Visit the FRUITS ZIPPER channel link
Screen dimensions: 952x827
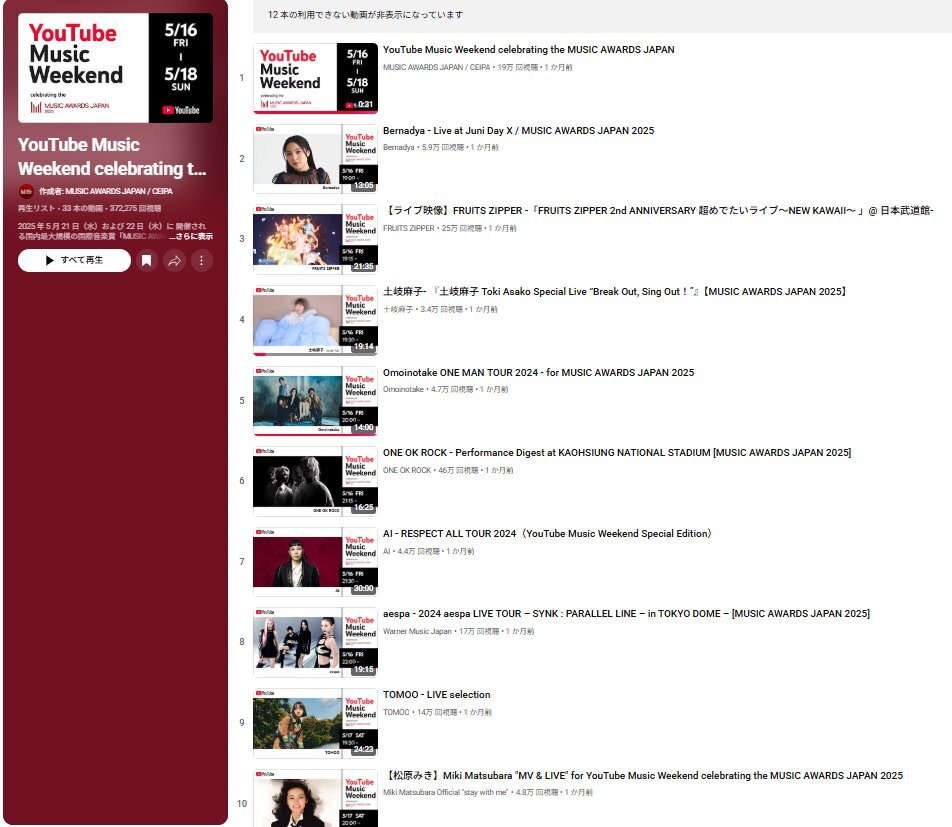pyautogui.click(x=409, y=228)
